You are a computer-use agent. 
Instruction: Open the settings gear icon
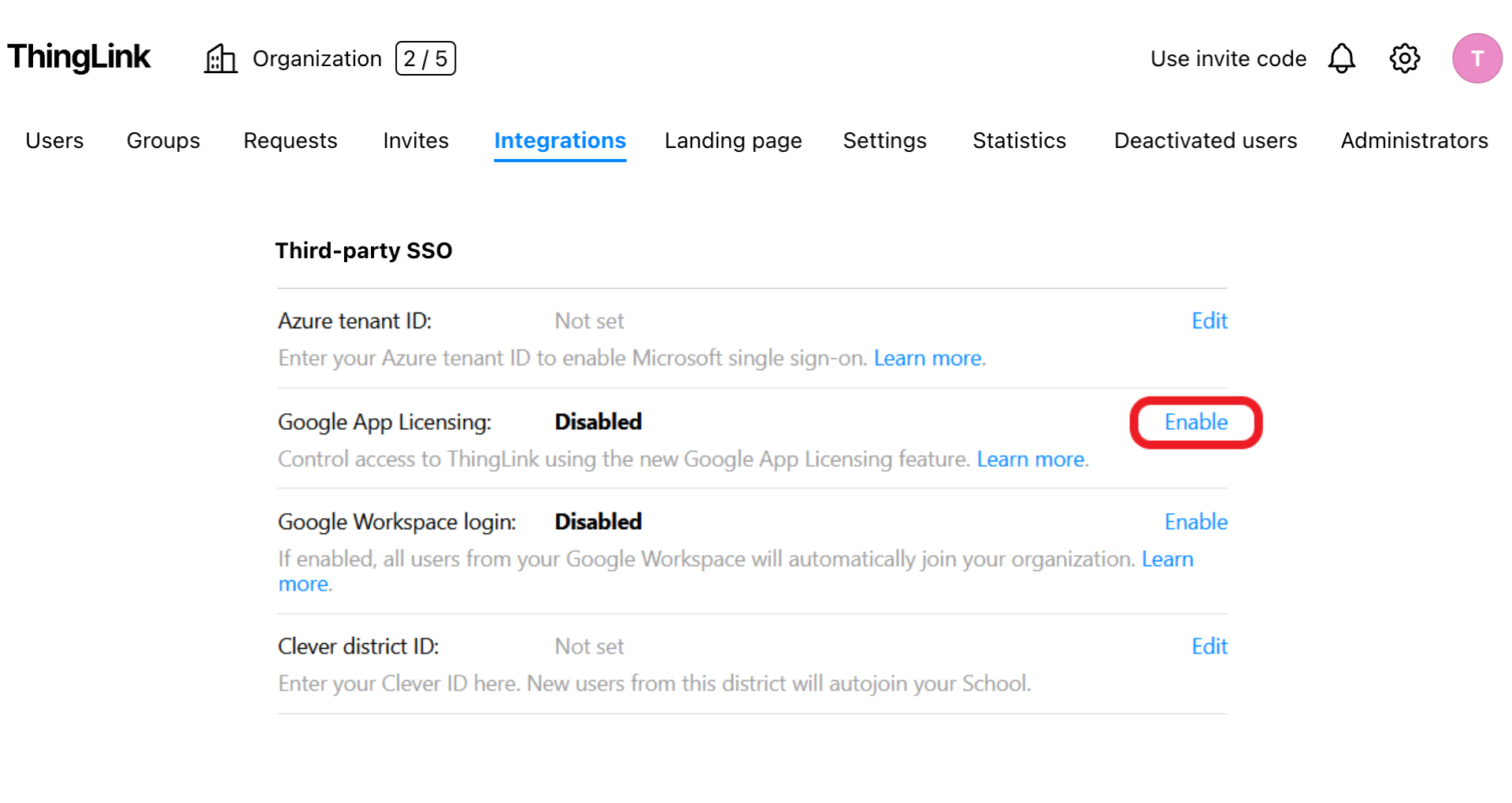1404,58
